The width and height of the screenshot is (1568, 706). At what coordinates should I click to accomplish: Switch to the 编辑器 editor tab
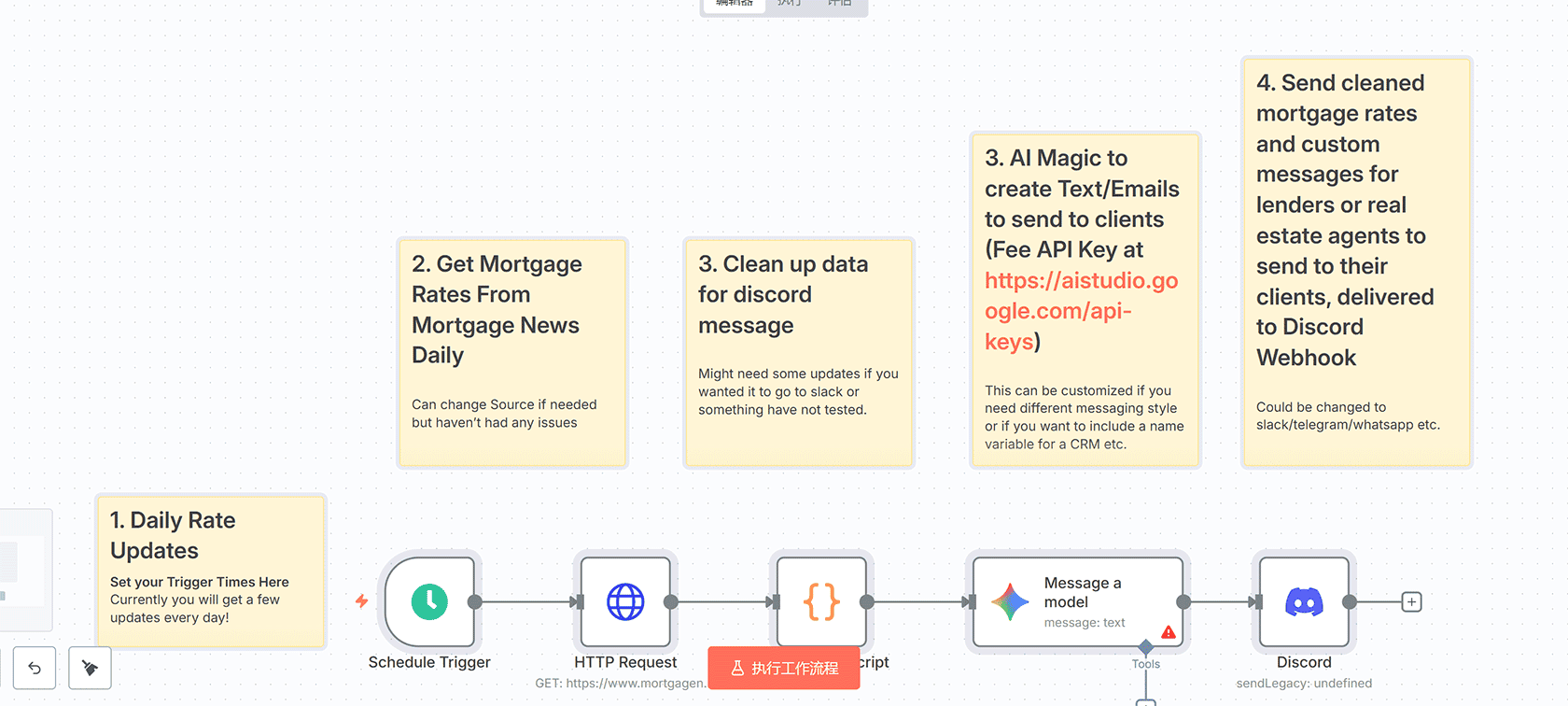[x=735, y=4]
